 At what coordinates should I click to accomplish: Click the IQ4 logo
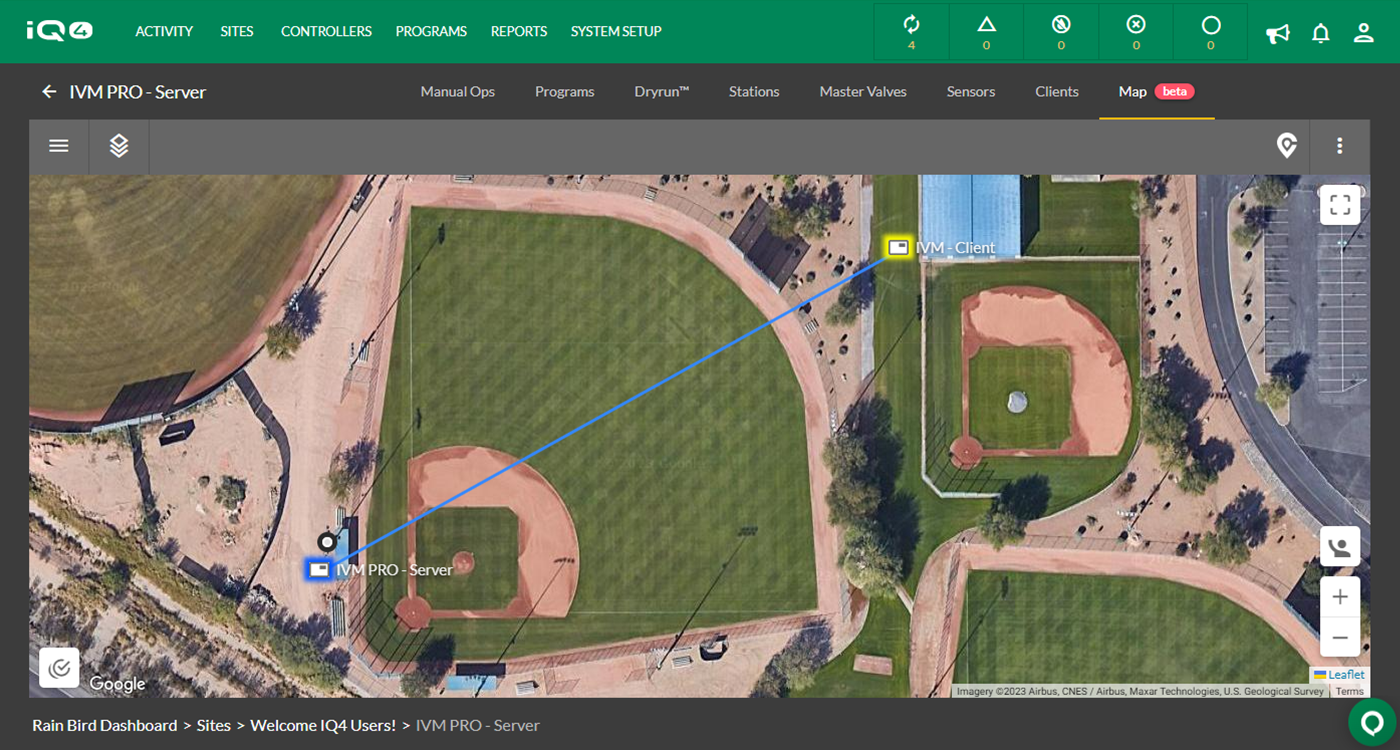point(60,31)
